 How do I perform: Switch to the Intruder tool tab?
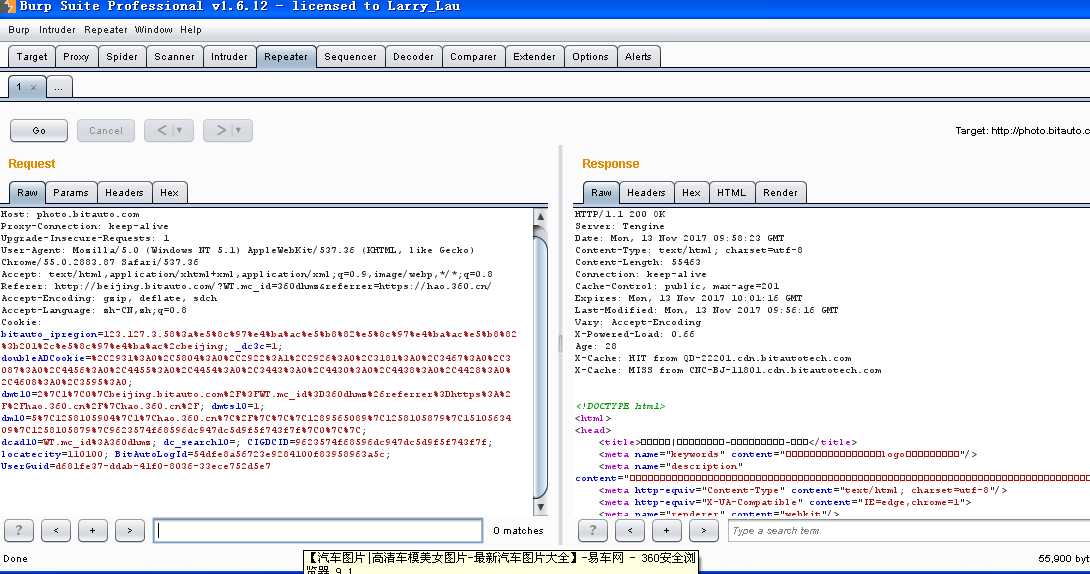(x=229, y=57)
